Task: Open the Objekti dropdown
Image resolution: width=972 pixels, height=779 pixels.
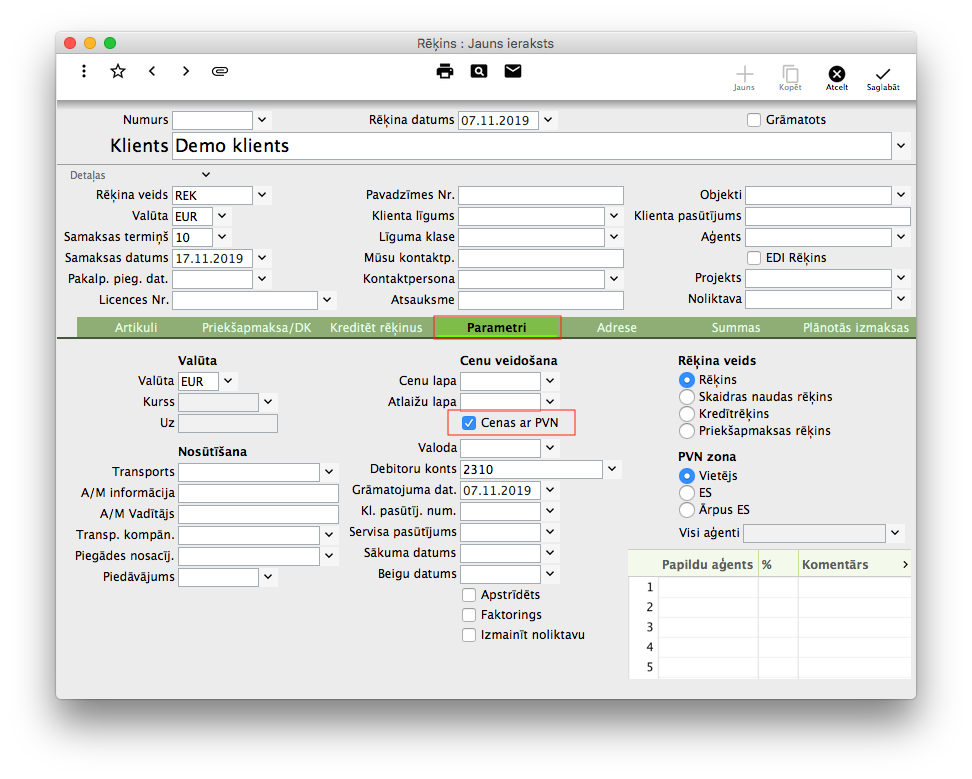Action: [x=901, y=195]
